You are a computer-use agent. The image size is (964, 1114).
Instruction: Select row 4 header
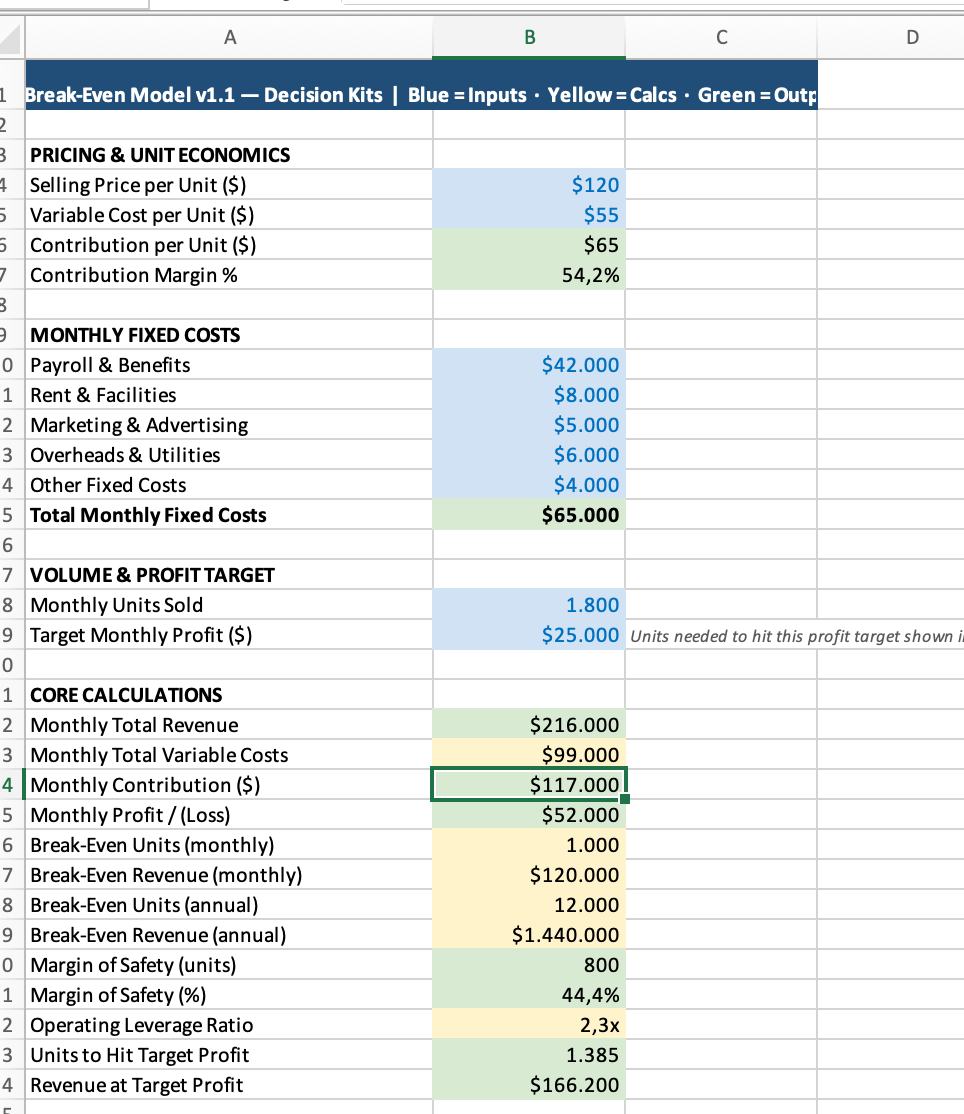(x=11, y=185)
